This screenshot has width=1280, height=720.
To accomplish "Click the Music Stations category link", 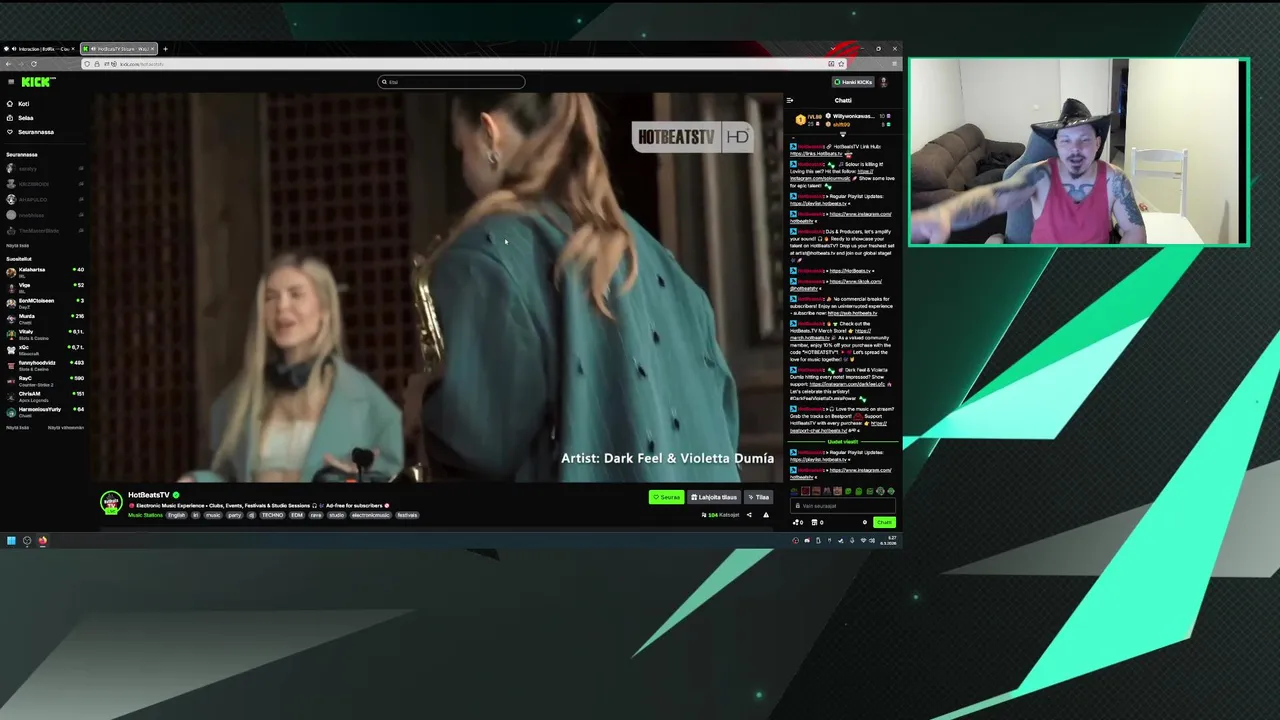I will [145, 515].
